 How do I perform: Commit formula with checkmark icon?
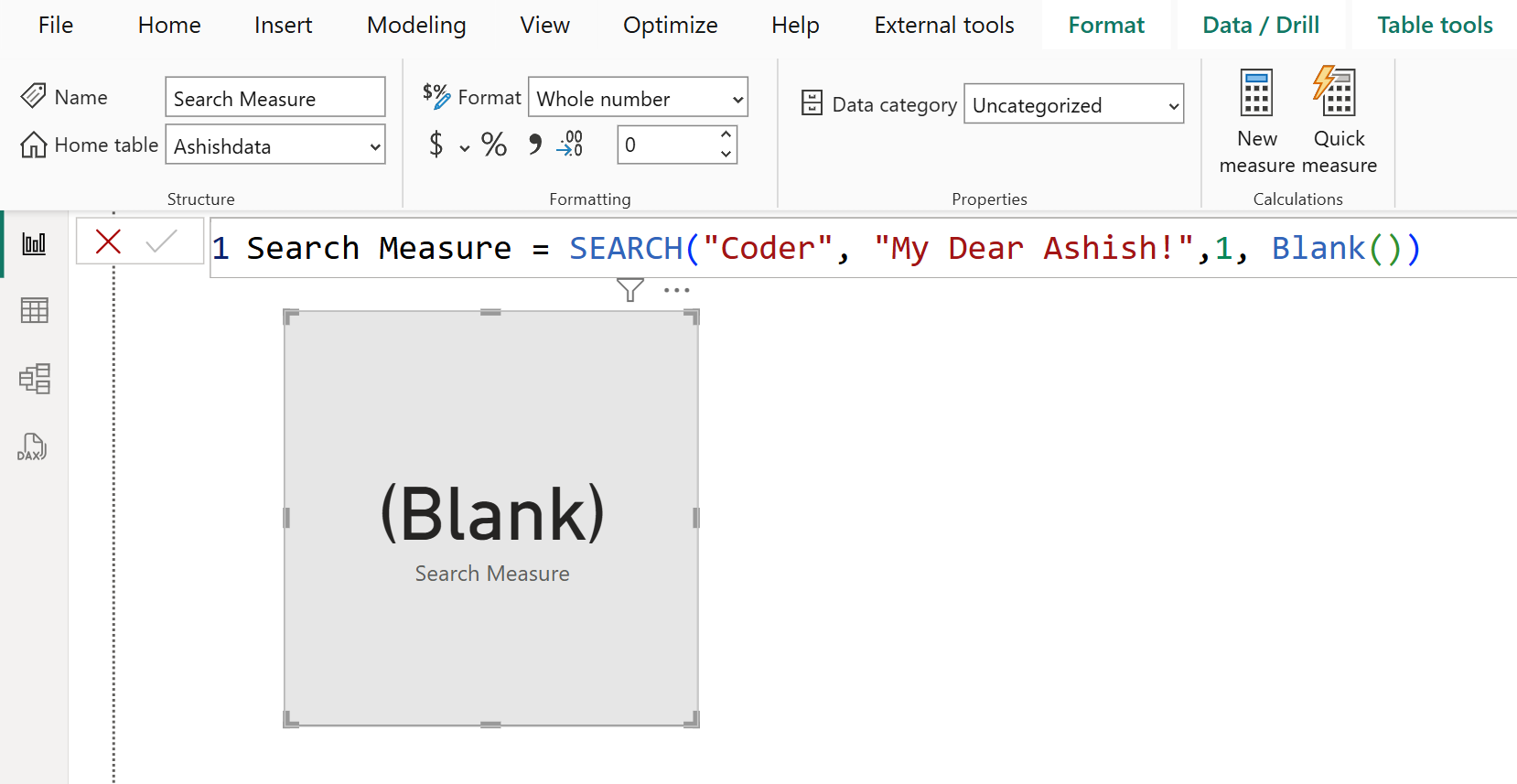click(x=161, y=242)
